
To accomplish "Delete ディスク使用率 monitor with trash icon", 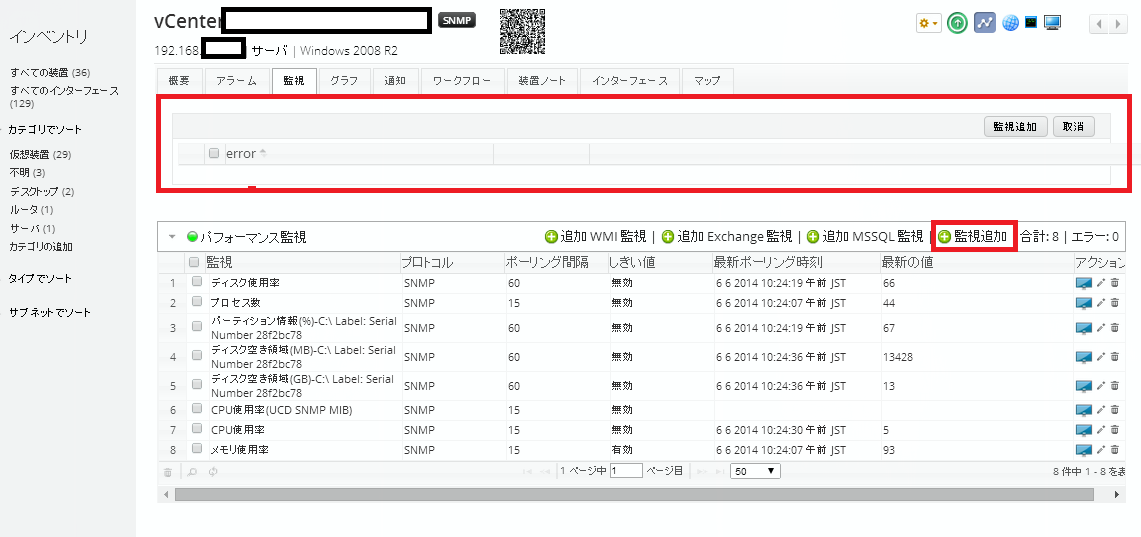I will click(x=1114, y=283).
